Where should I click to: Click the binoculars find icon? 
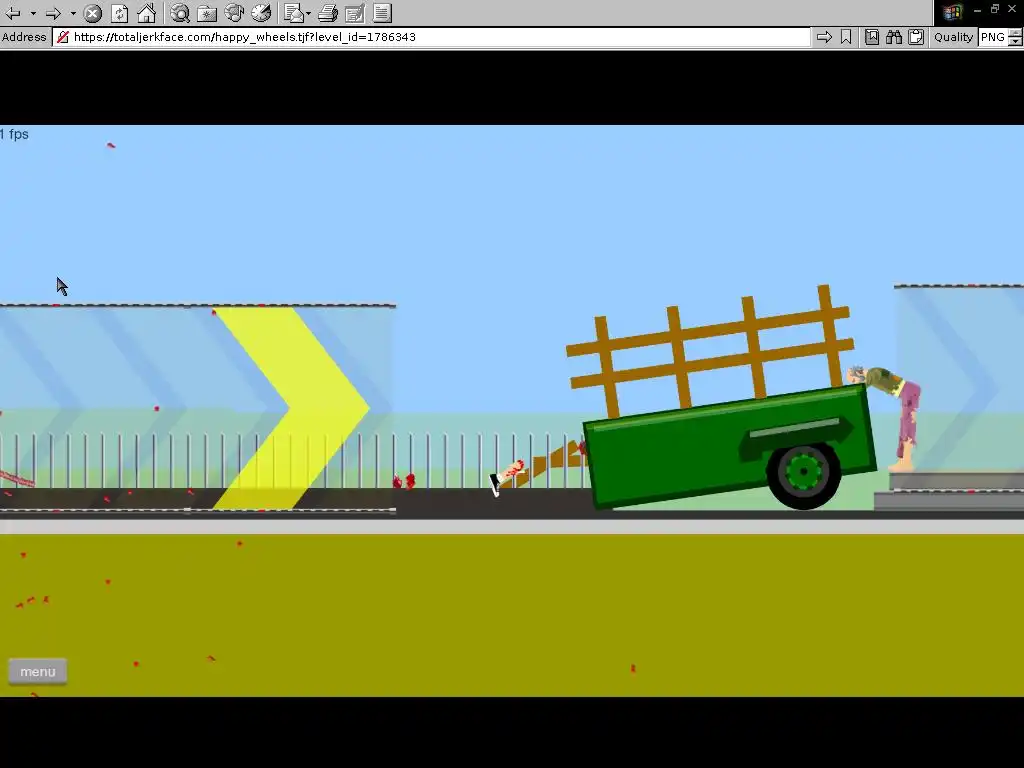[894, 37]
